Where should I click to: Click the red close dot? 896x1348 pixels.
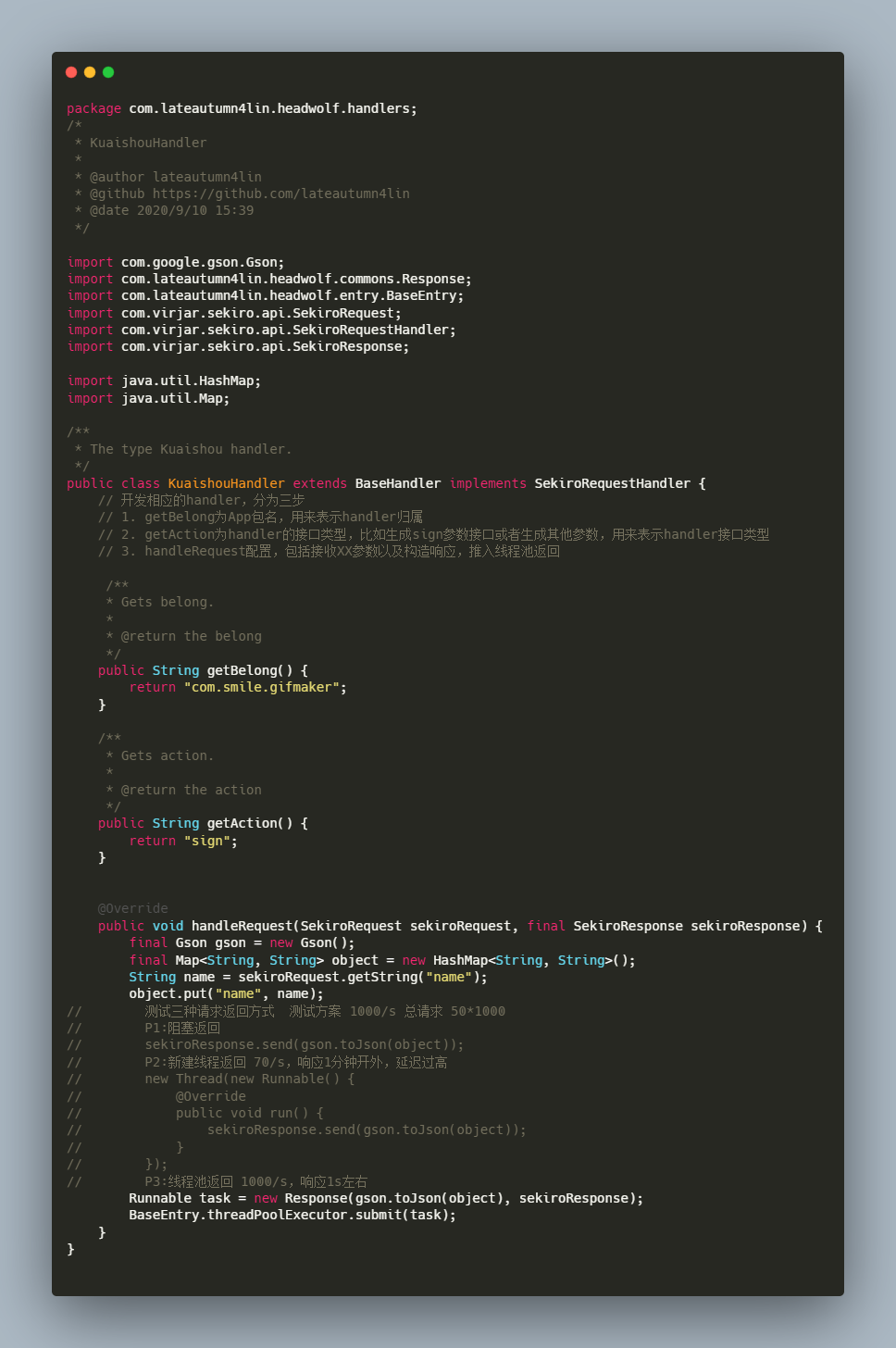pyautogui.click(x=71, y=72)
